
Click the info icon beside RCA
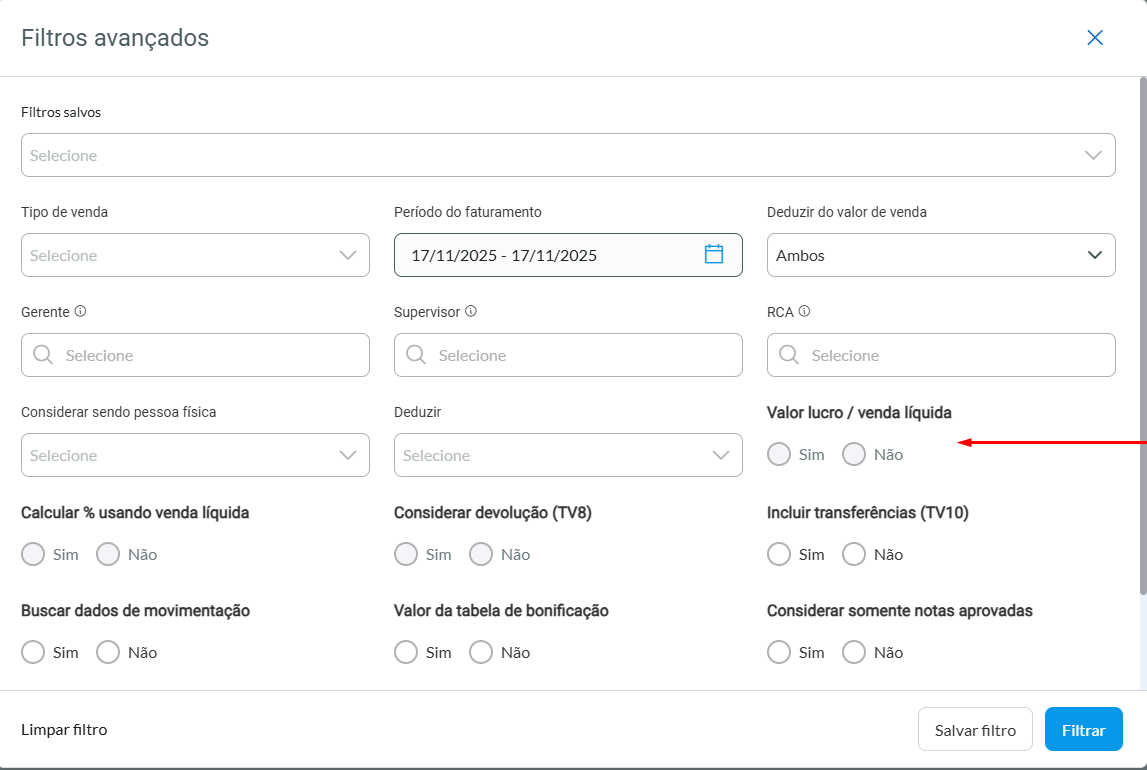point(804,311)
